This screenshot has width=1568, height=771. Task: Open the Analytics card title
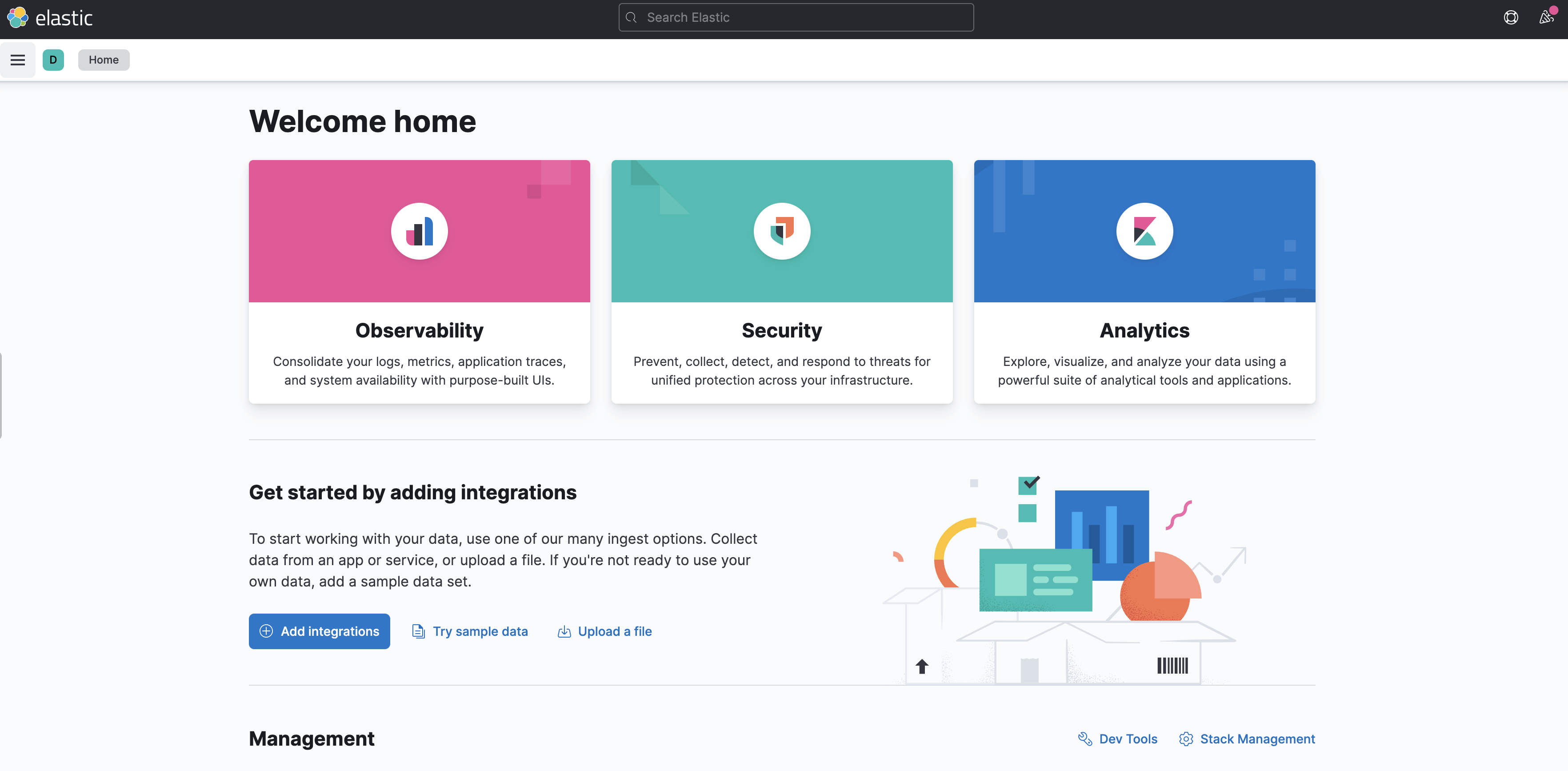tap(1144, 331)
